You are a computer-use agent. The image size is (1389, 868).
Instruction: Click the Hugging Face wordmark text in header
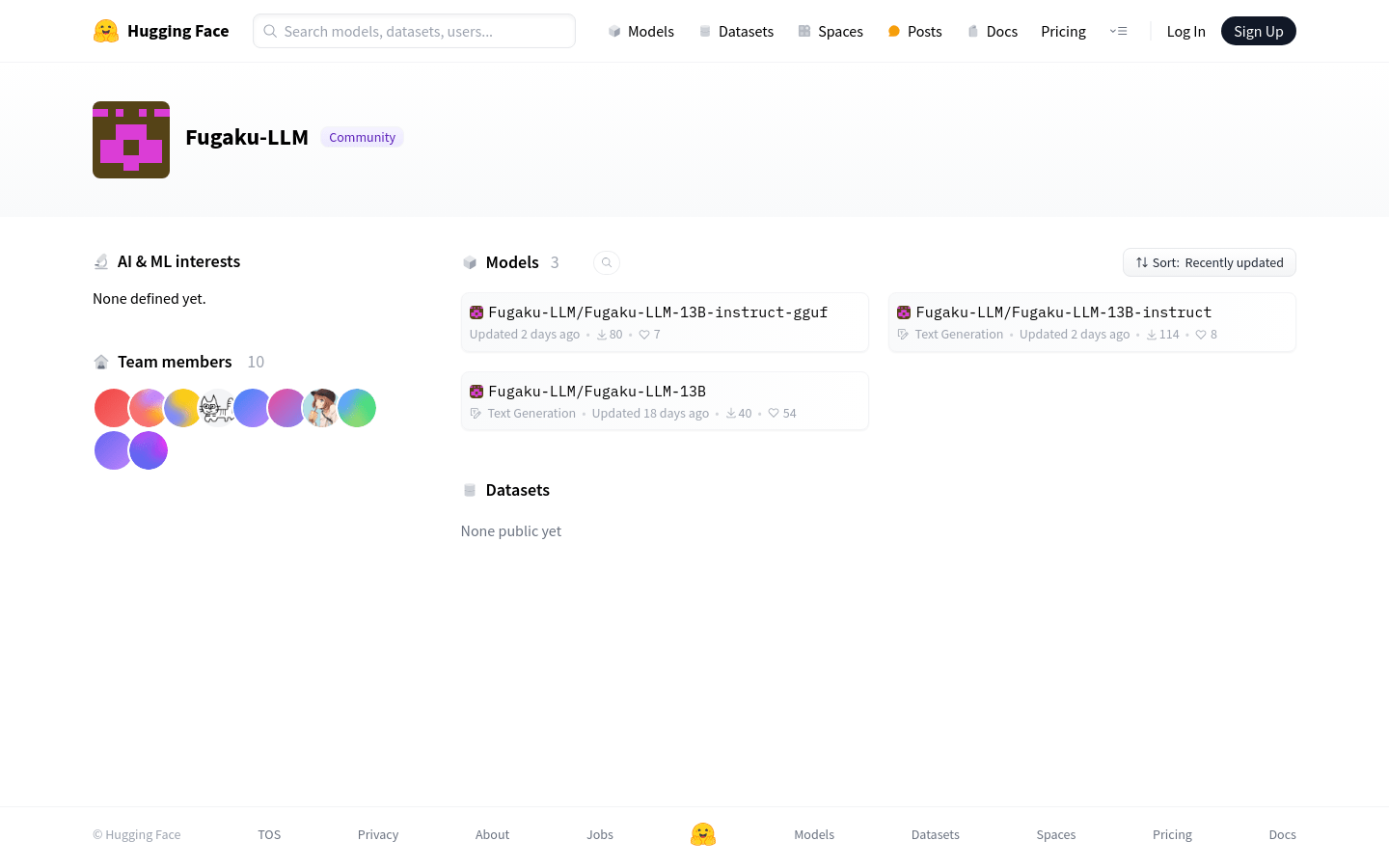click(178, 31)
